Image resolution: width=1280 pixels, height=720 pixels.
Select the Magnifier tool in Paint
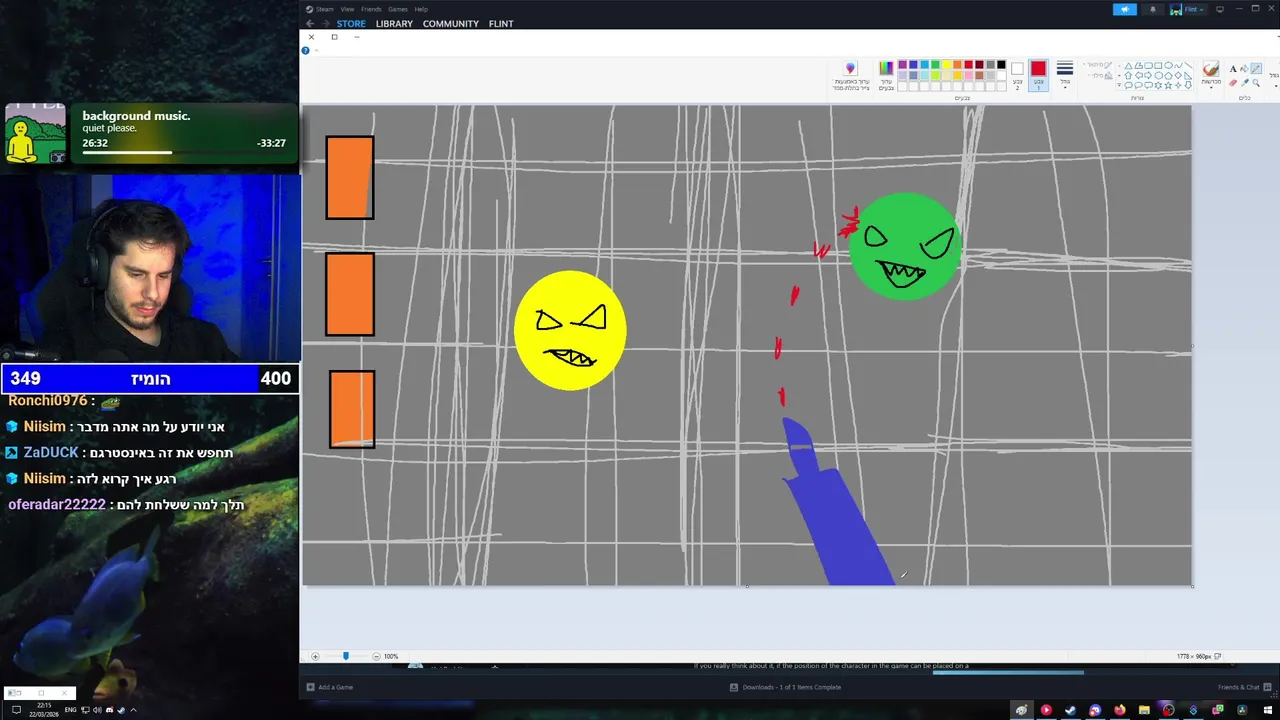click(x=1256, y=82)
